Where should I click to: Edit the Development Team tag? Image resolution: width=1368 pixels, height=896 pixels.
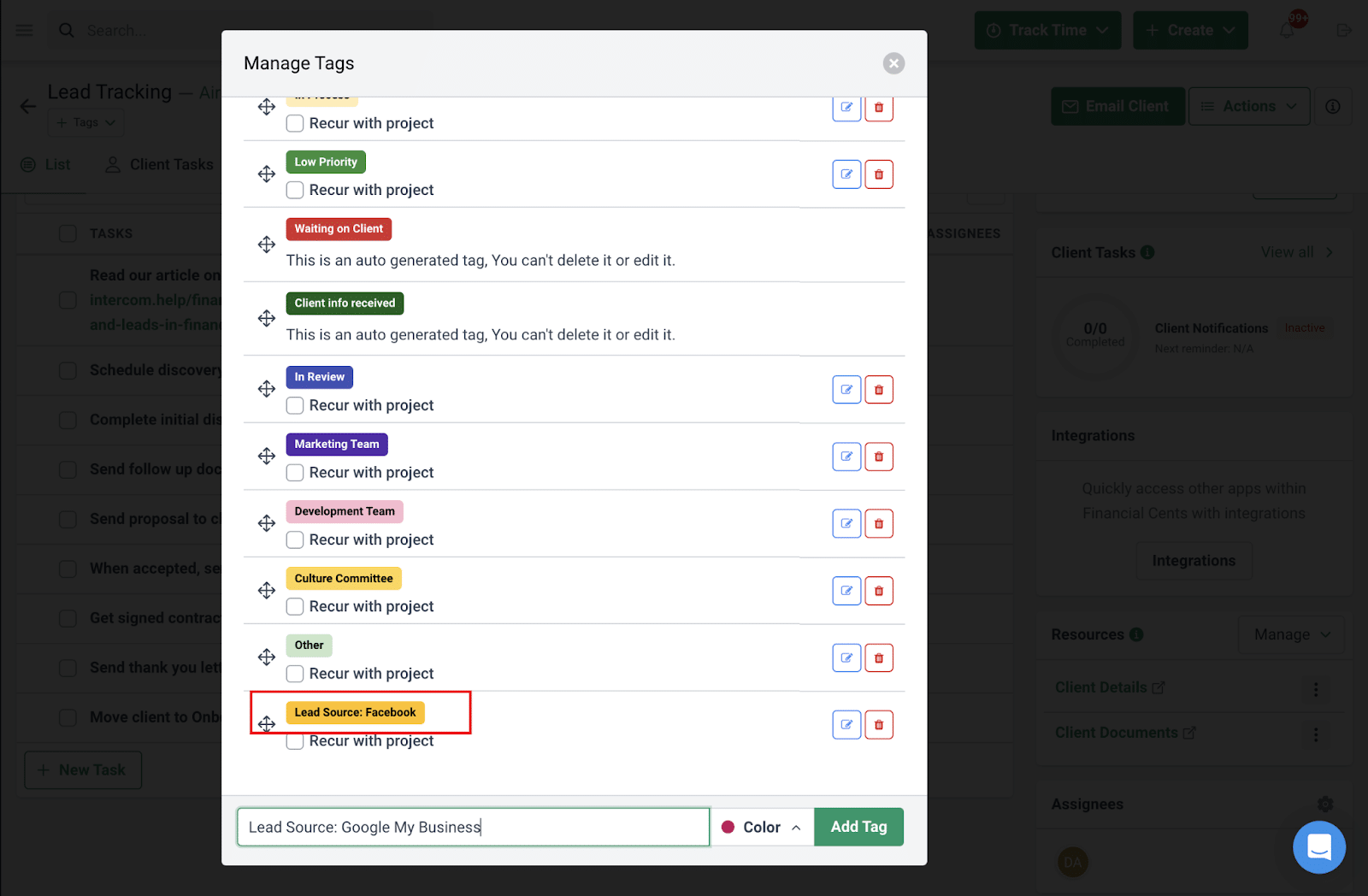click(x=846, y=524)
